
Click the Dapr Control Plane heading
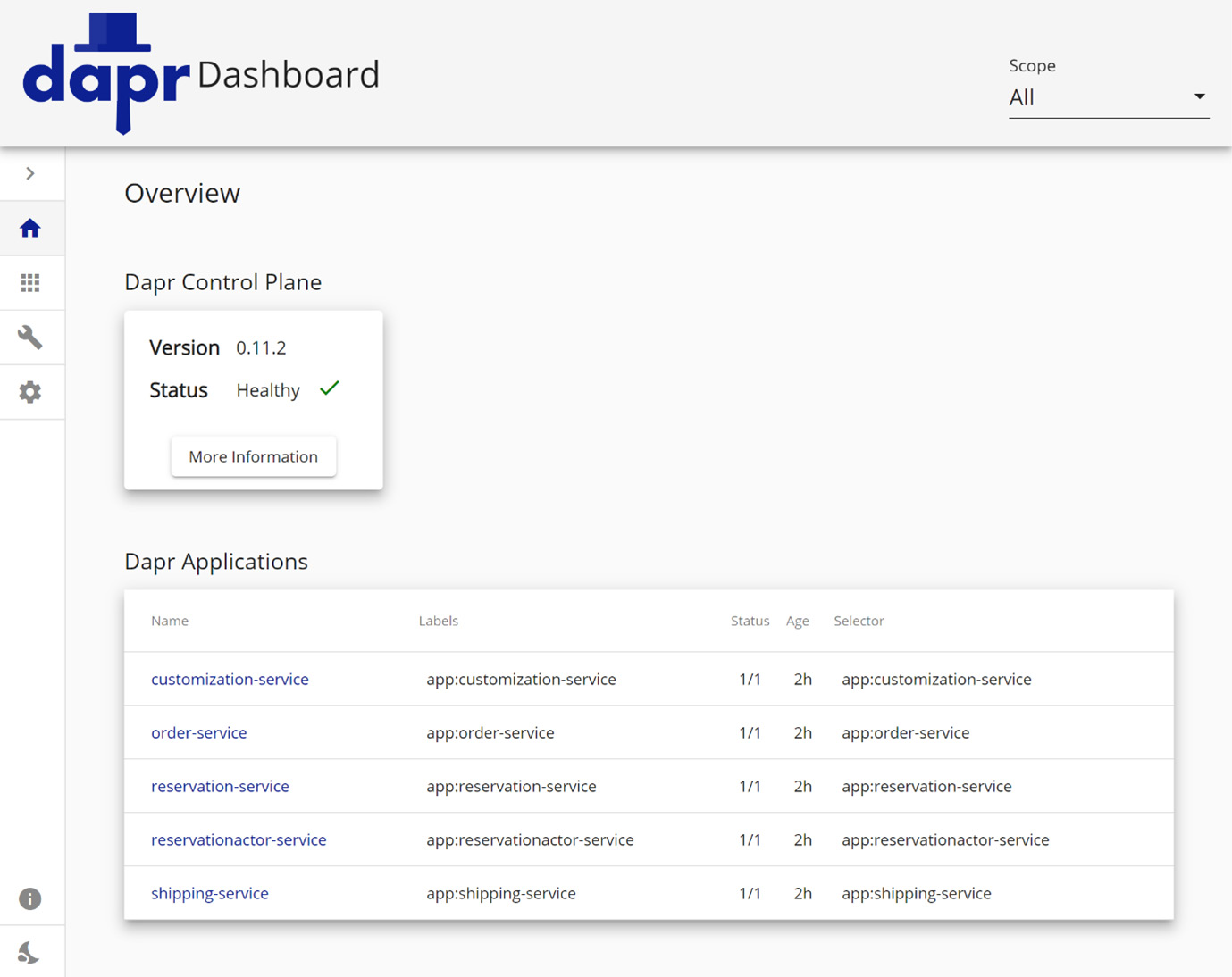pos(223,282)
